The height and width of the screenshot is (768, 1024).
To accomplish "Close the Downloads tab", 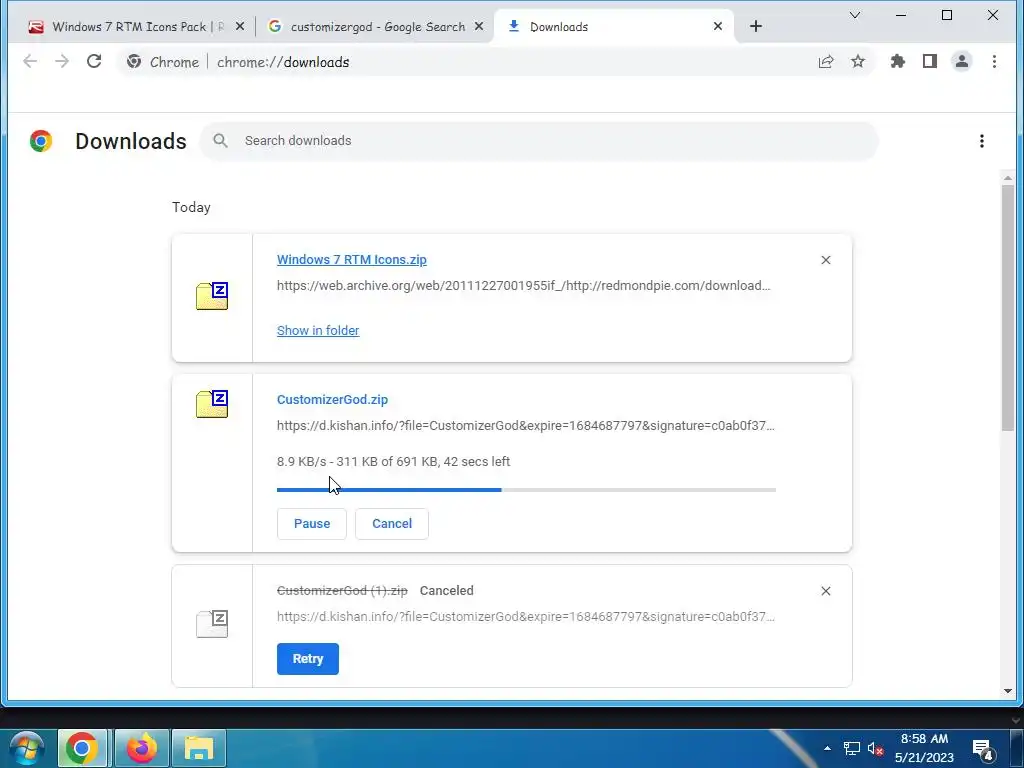I will (x=718, y=27).
